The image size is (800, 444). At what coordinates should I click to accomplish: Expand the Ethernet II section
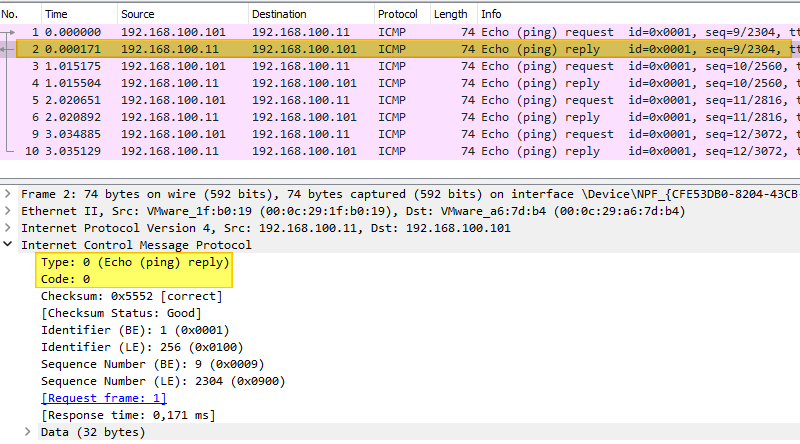click(8, 211)
